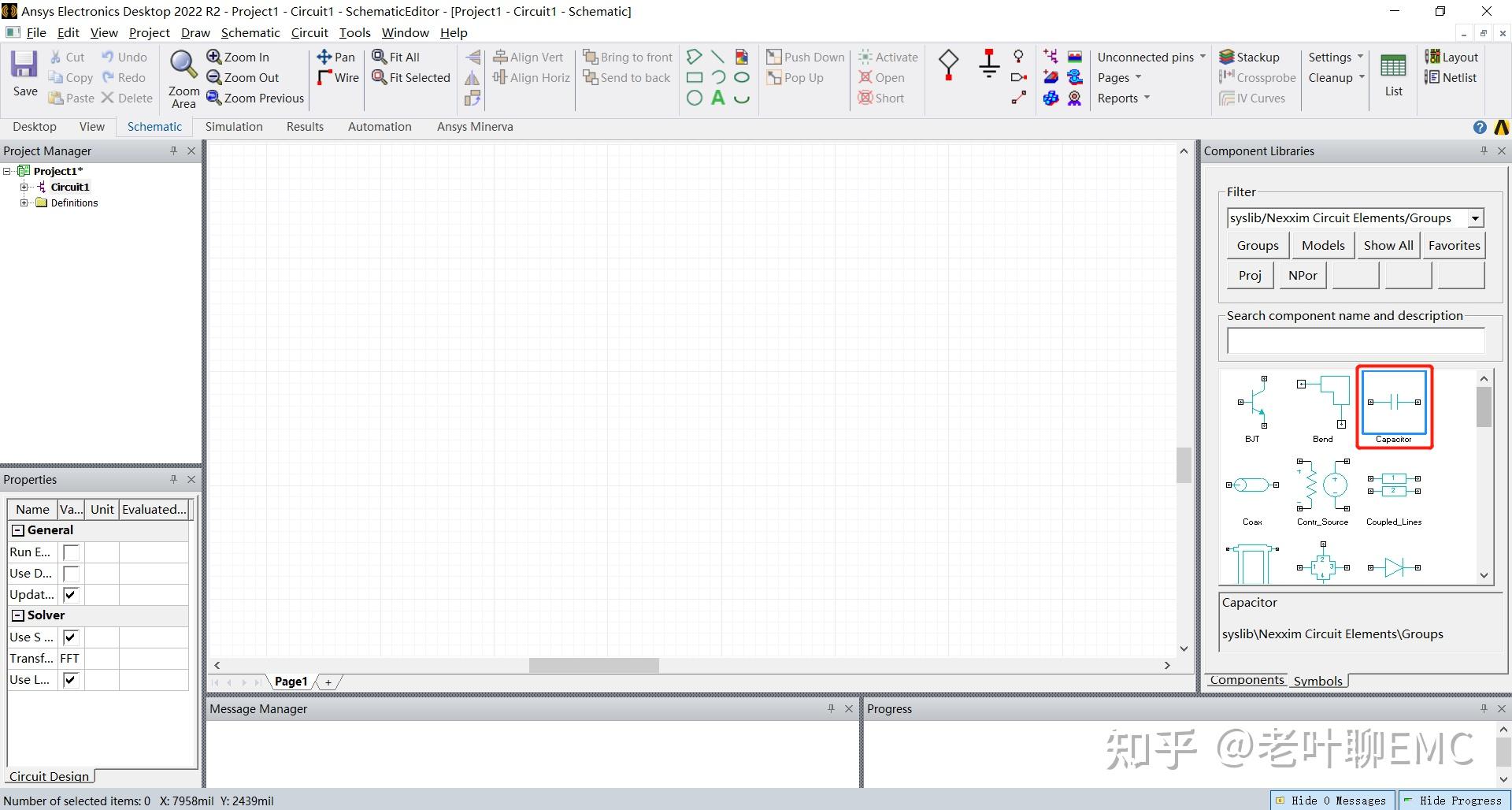
Task: Fit all schematic contents with Fit All
Action: tap(395, 57)
